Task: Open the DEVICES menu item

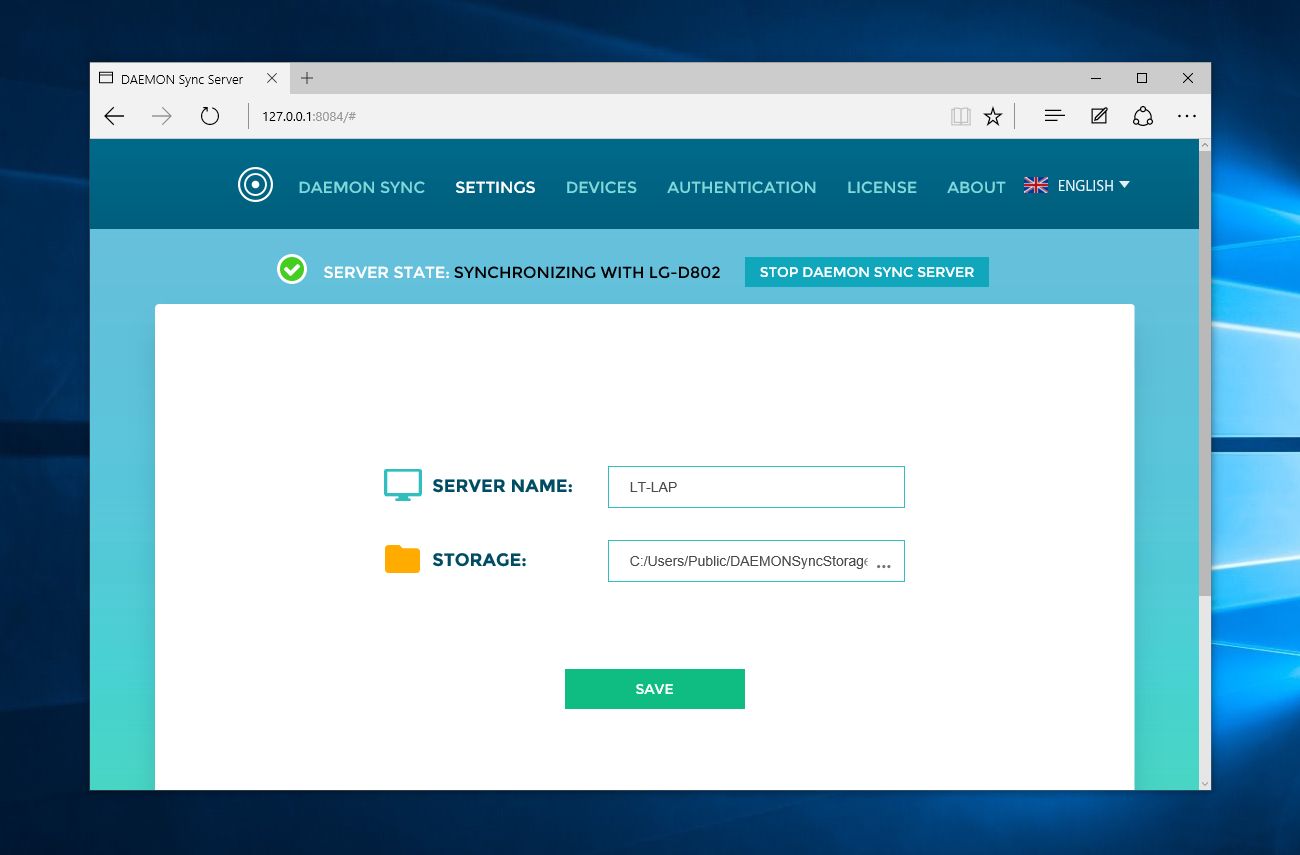Action: [601, 187]
